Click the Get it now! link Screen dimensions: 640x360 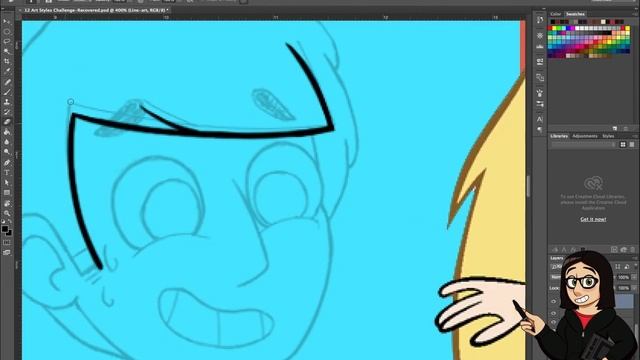(593, 219)
